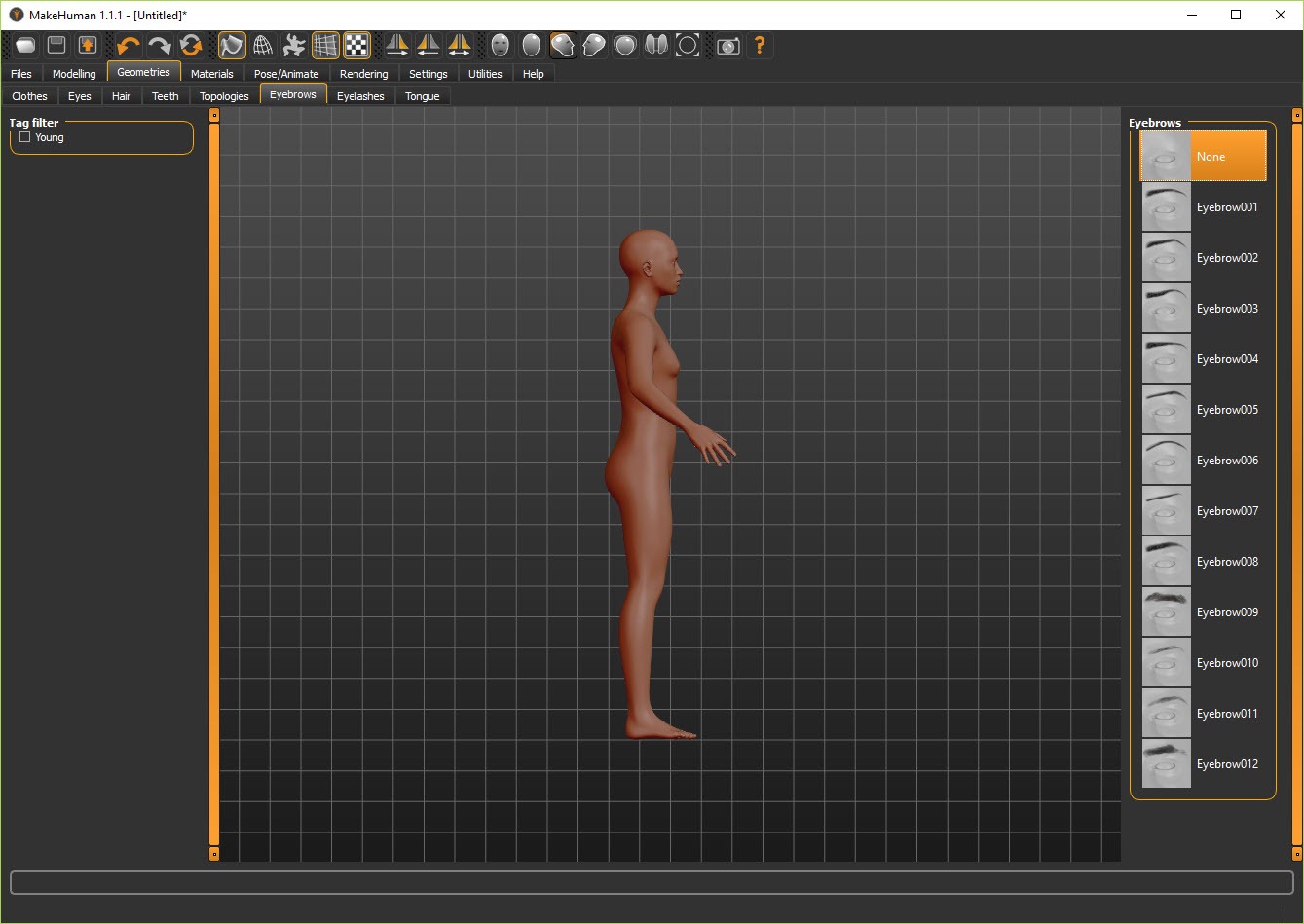Viewport: 1304px width, 924px height.
Task: Switch to front face camera view
Action: click(x=501, y=45)
